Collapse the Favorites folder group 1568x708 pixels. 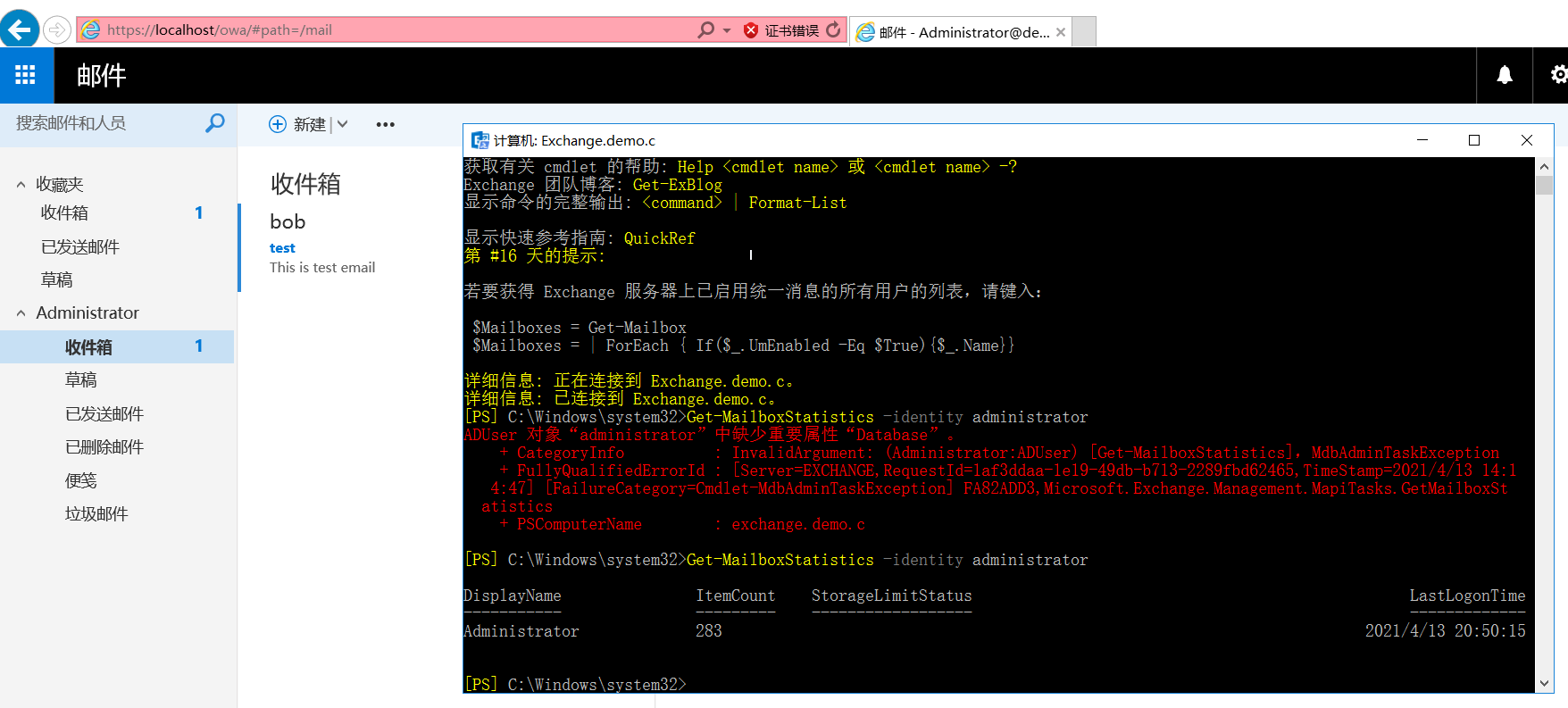click(x=21, y=185)
